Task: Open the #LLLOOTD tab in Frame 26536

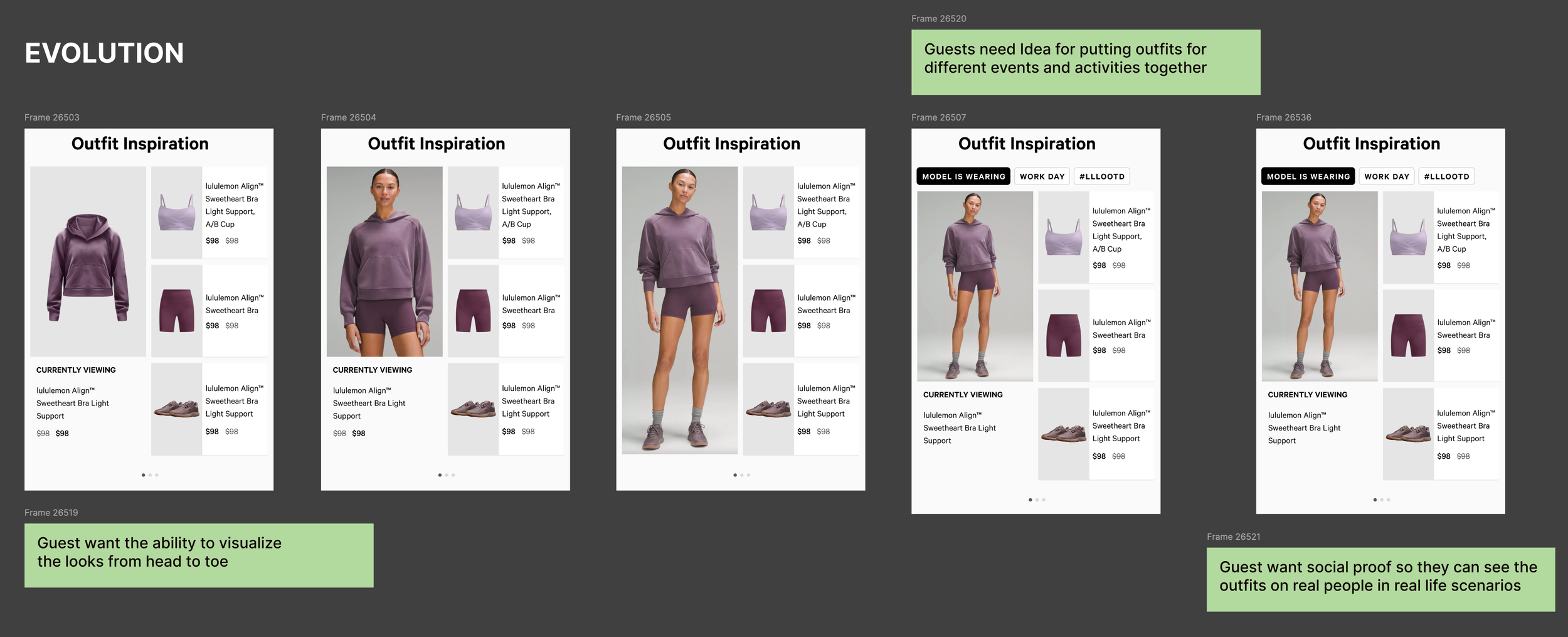Action: pos(1446,176)
